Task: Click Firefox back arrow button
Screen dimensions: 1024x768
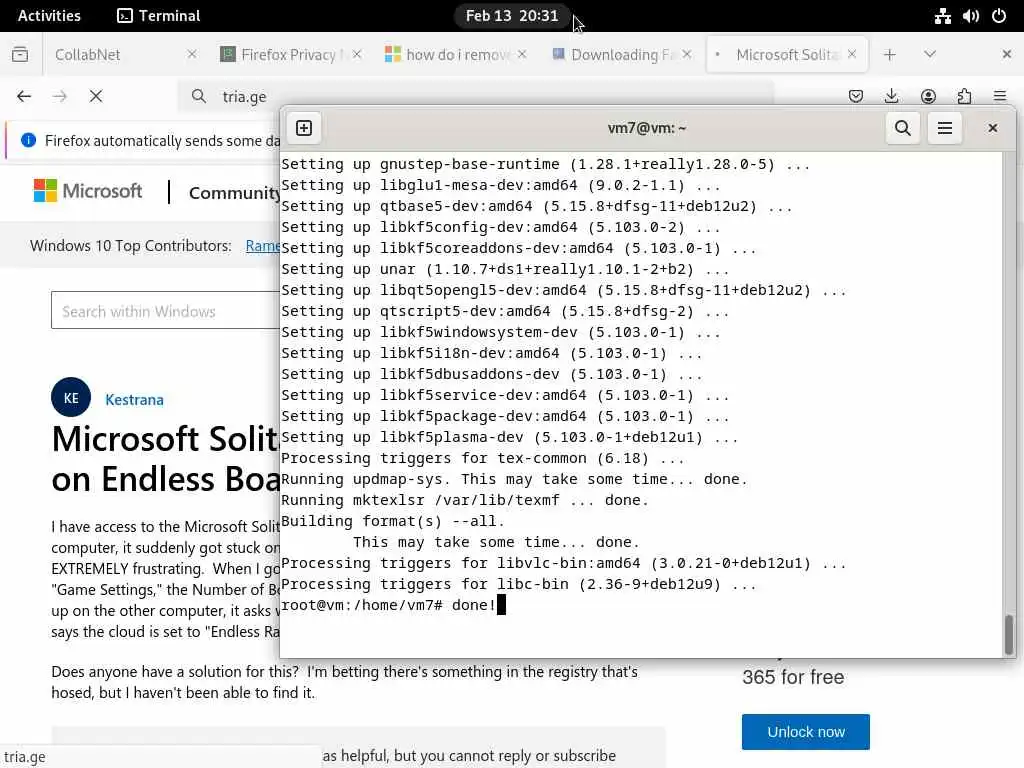Action: pos(24,97)
